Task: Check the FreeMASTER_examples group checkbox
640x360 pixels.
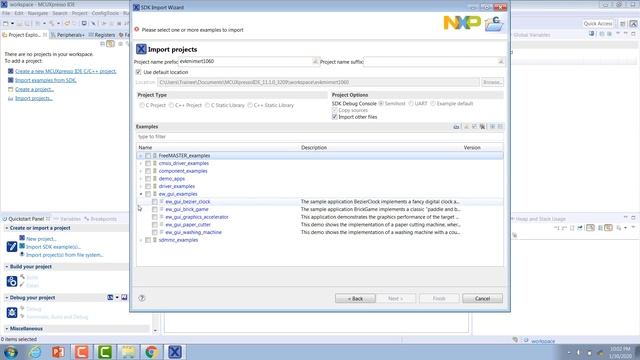Action: [x=148, y=156]
